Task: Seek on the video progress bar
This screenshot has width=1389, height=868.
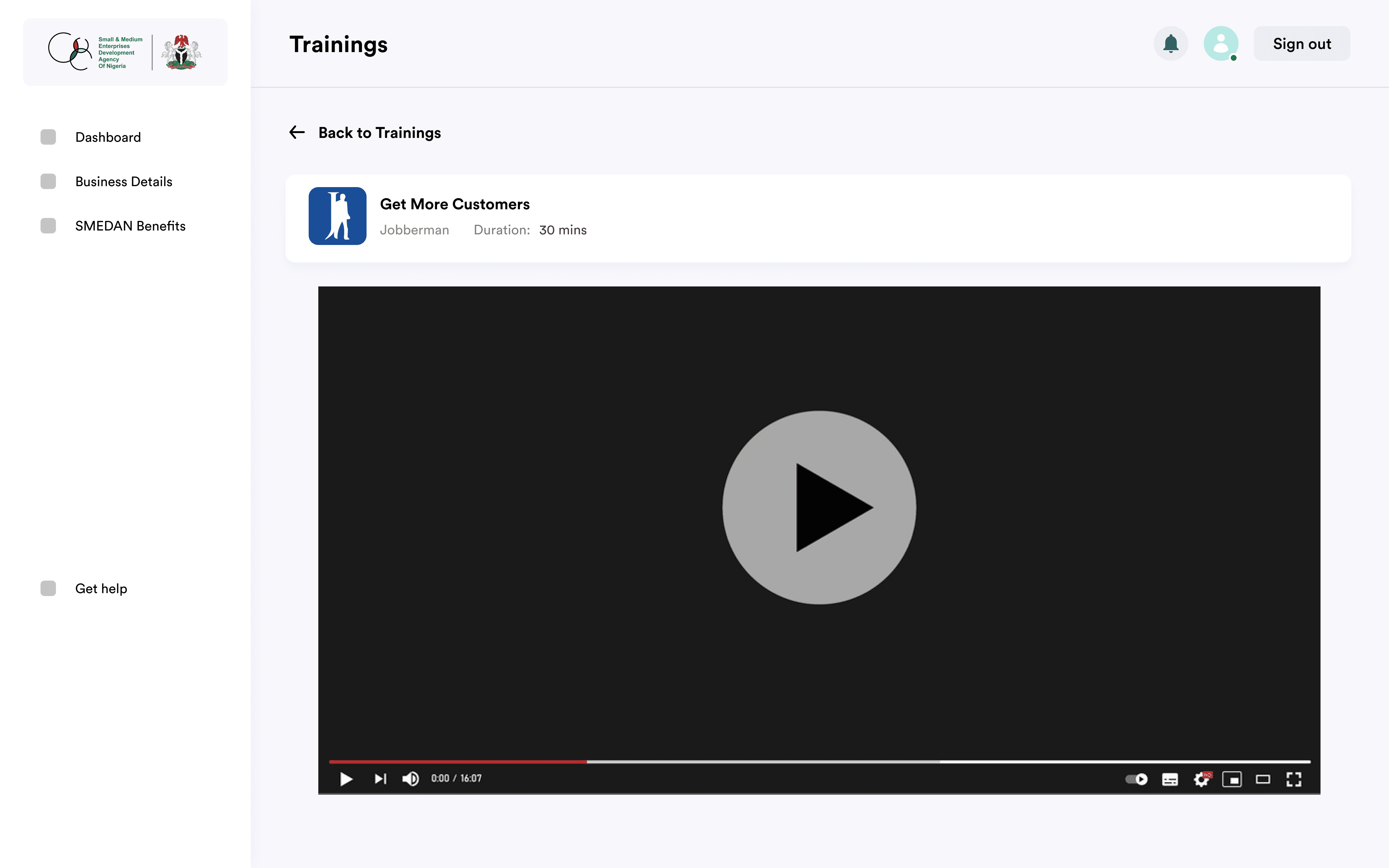Action: (820, 762)
